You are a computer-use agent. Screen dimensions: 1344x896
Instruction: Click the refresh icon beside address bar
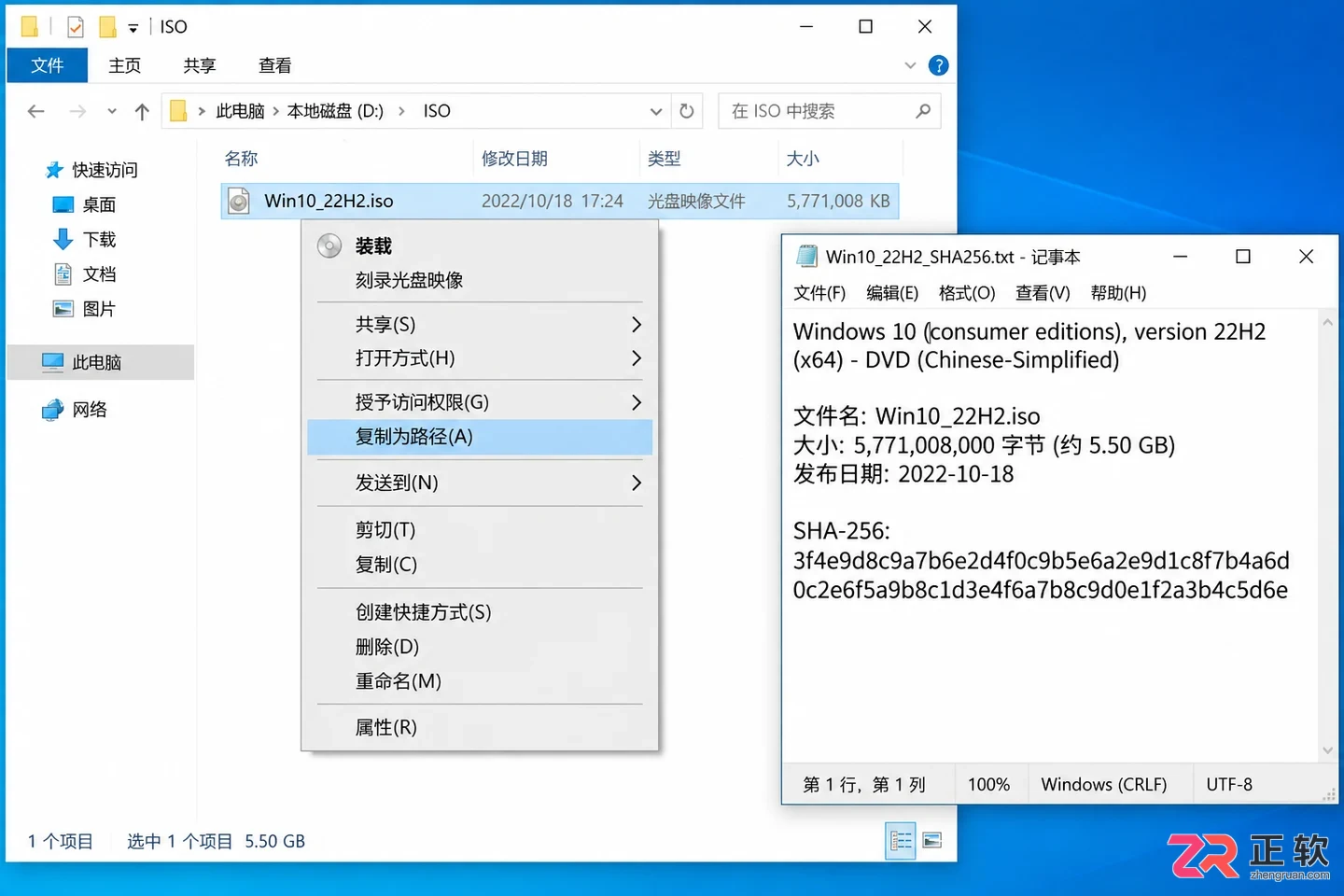(687, 111)
